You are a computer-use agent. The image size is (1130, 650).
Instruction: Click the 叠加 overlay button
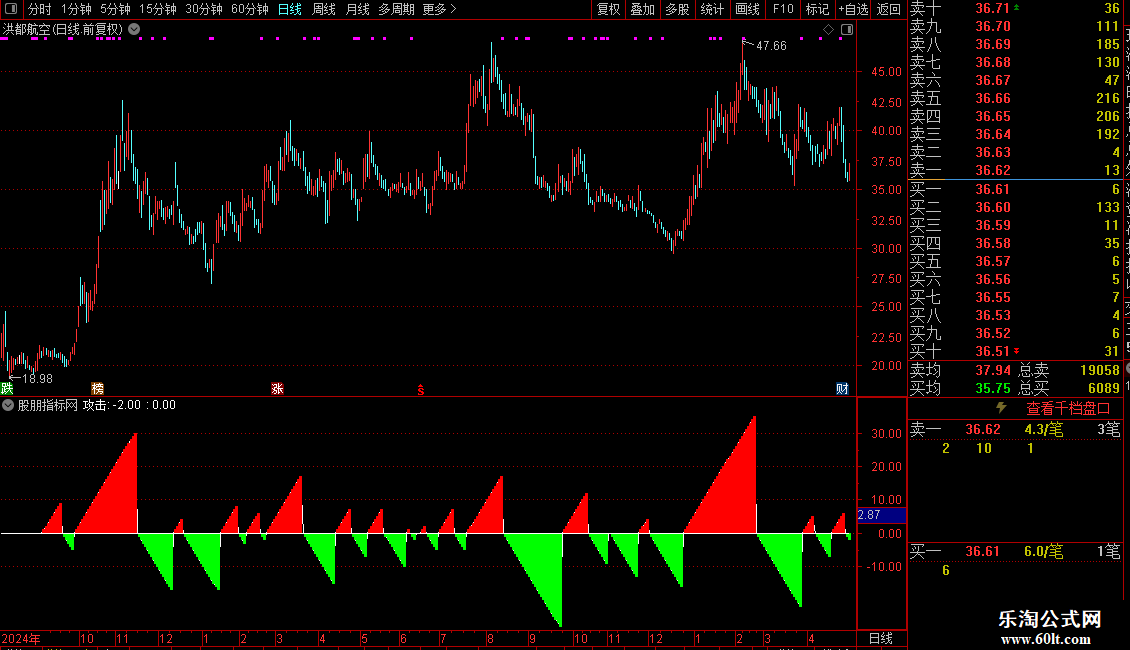click(642, 9)
